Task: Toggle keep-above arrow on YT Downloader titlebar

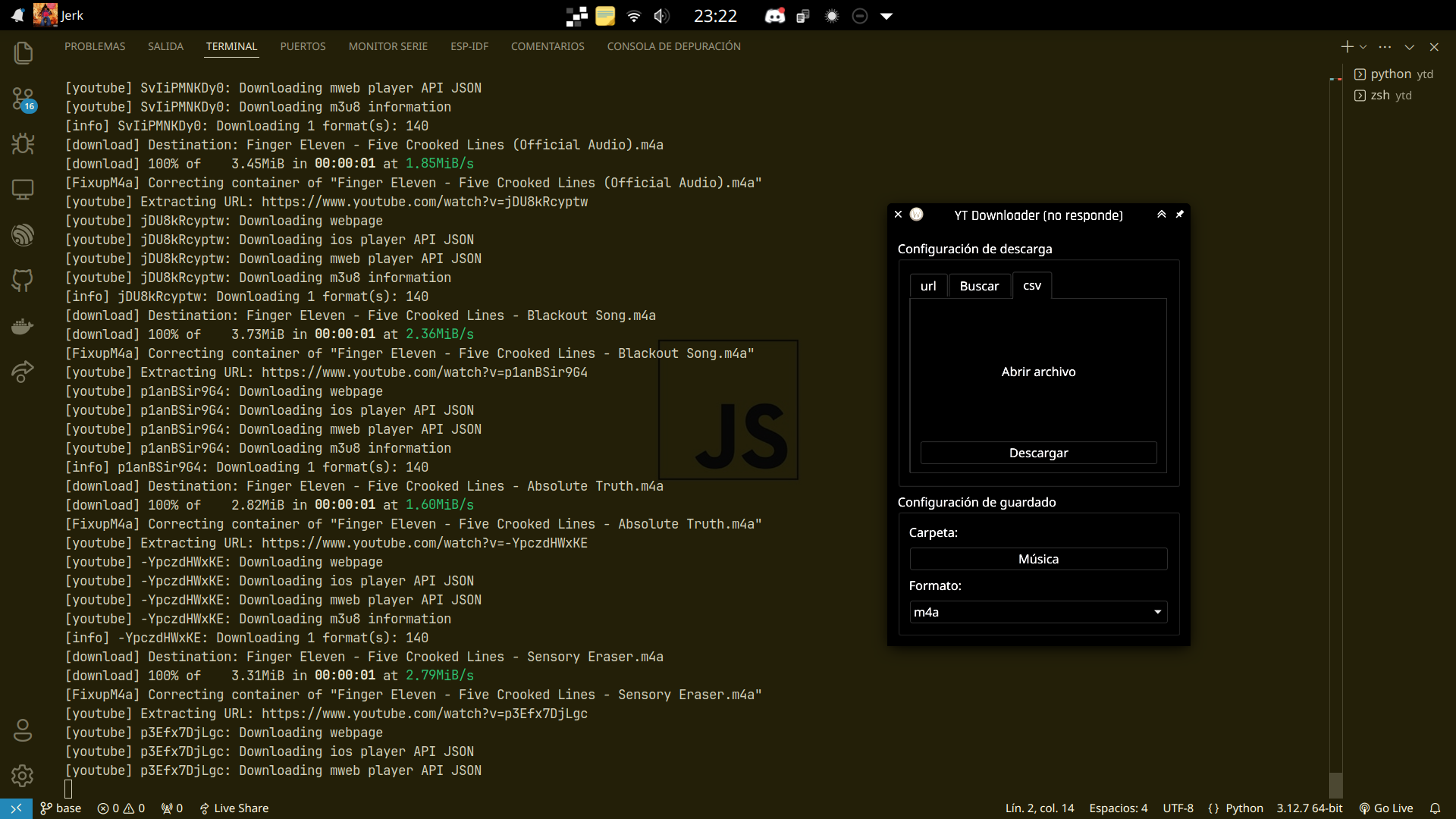Action: click(1161, 215)
